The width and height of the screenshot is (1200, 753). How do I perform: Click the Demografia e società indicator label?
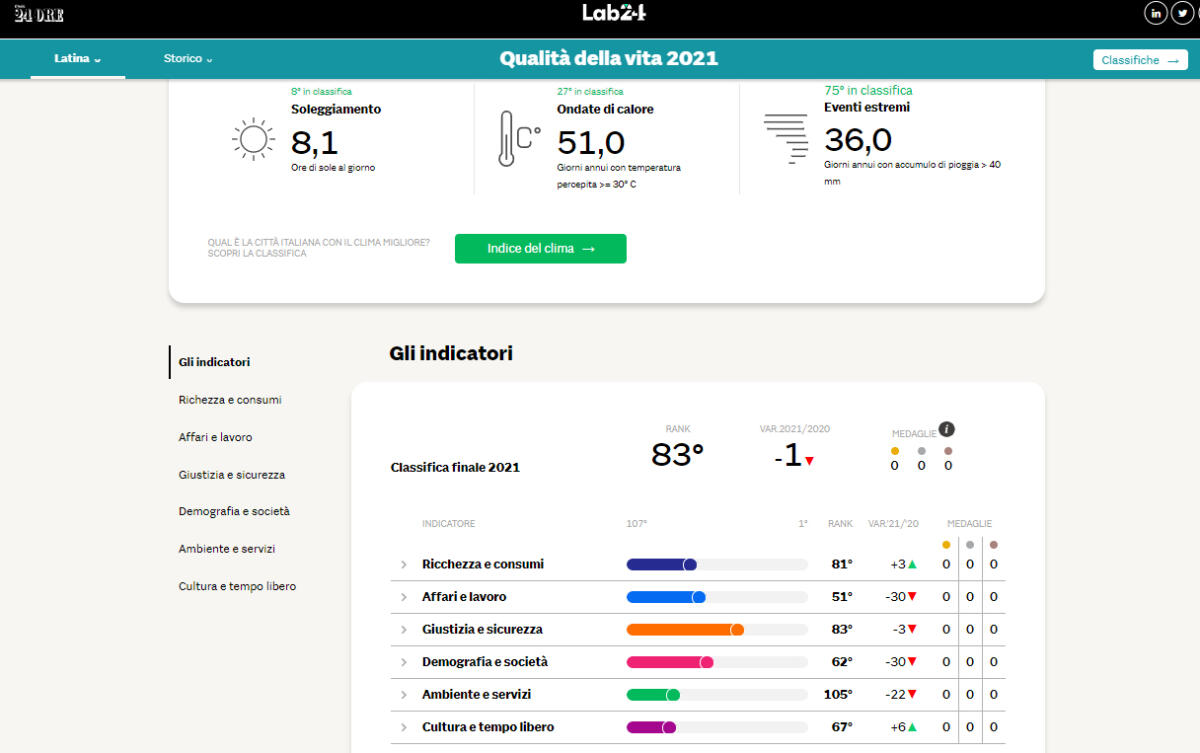[484, 662]
